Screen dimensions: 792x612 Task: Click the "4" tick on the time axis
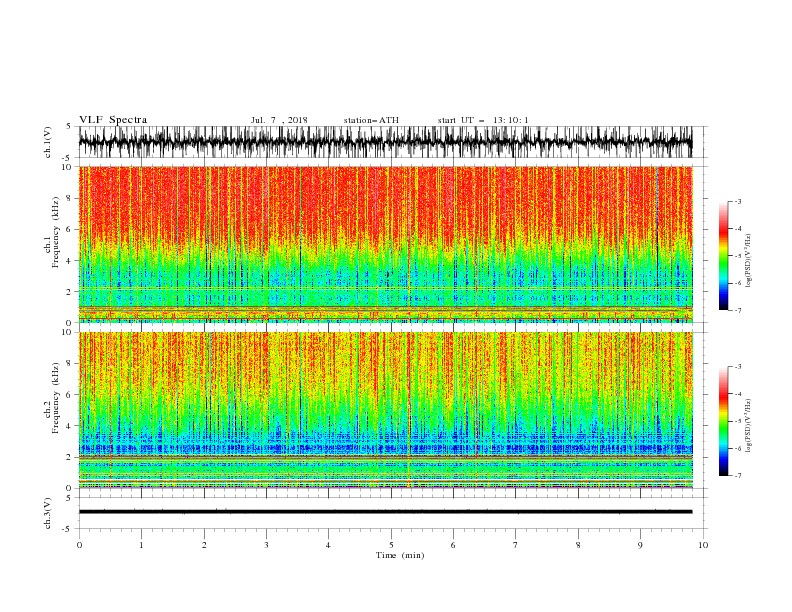tap(329, 545)
